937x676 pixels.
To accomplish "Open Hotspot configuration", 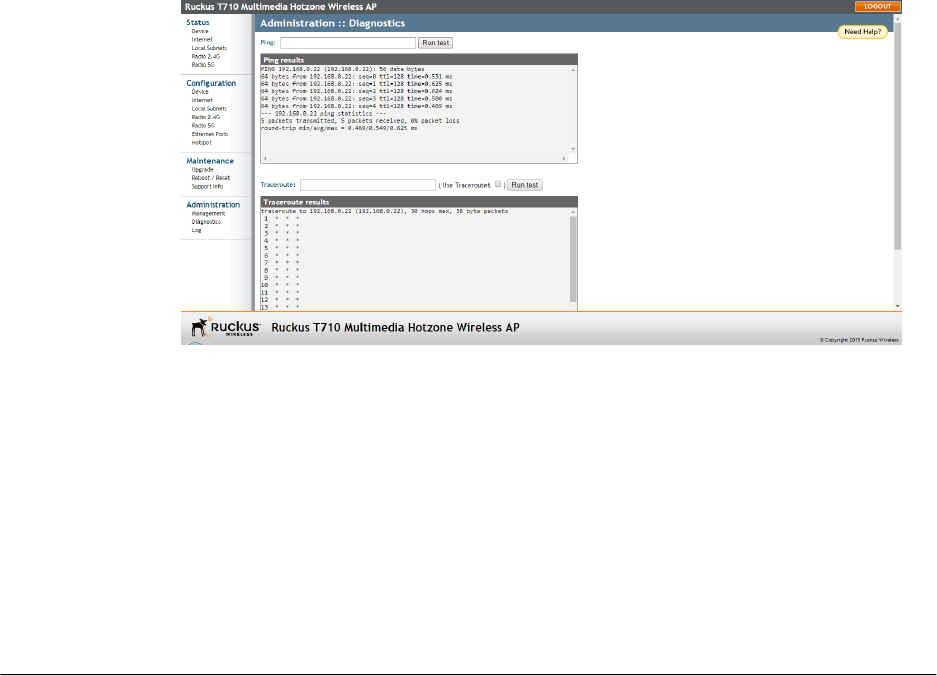I will (201, 143).
